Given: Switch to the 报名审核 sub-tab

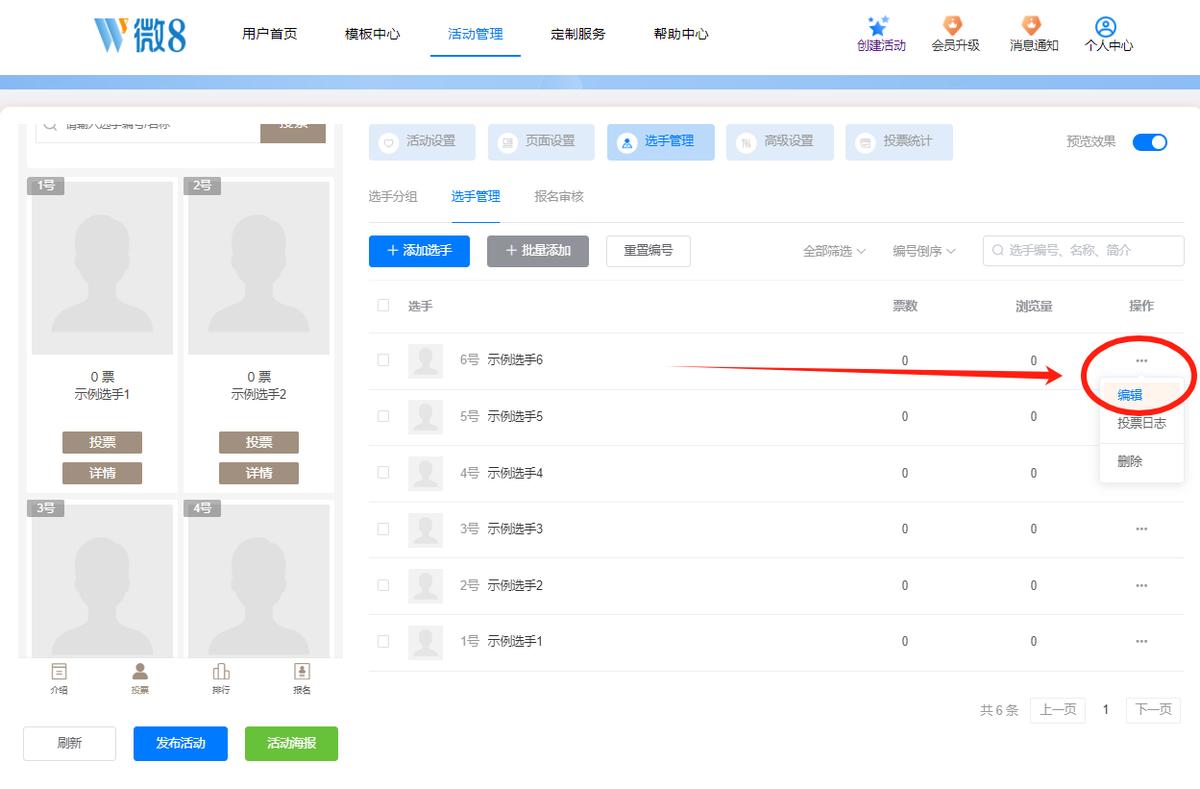Looking at the screenshot, I should [x=559, y=197].
